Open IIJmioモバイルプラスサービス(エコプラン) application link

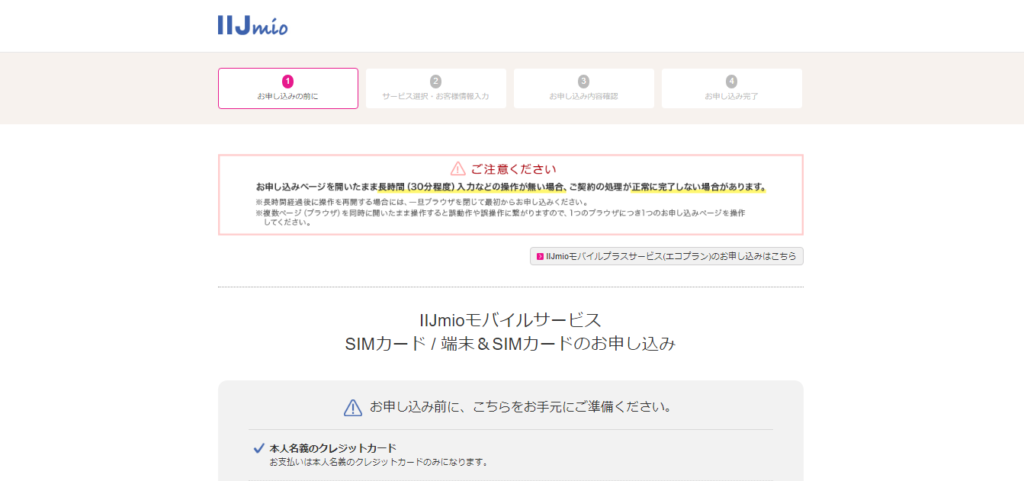click(667, 256)
